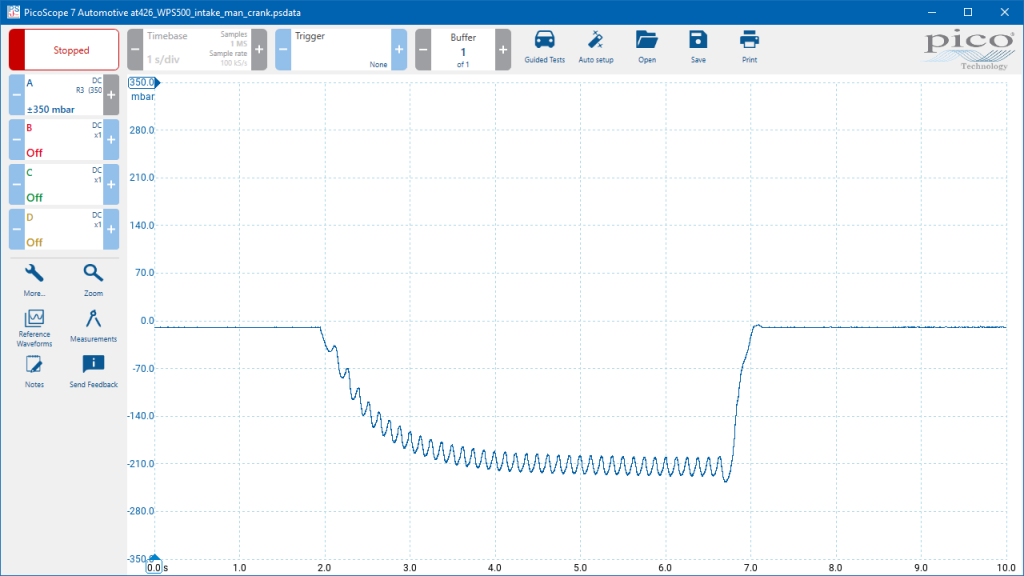Select the Zoom magnifier tool
The width and height of the screenshot is (1024, 576).
pos(93,280)
